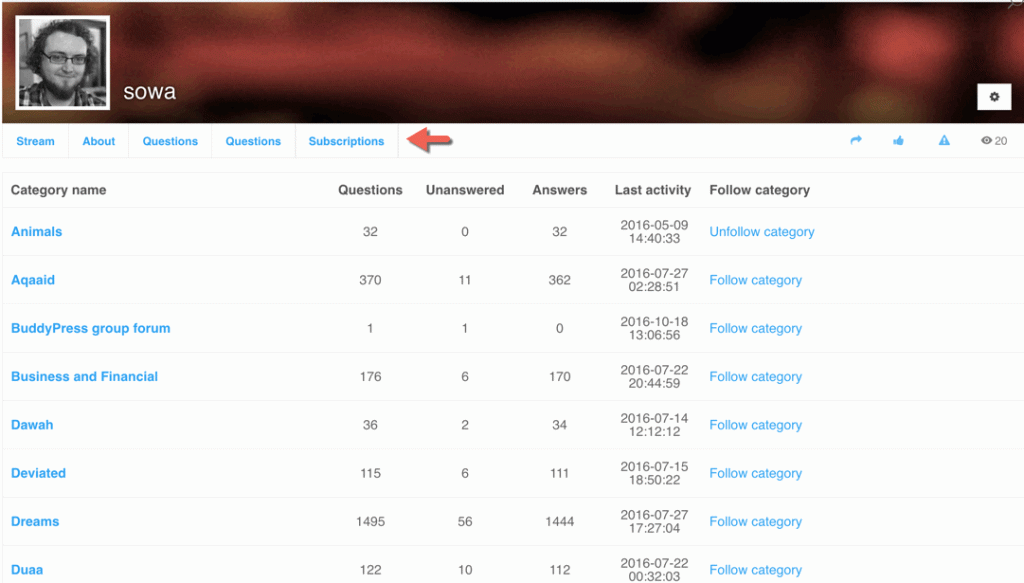This screenshot has width=1024, height=583.
Task: Click the eye views counter icon
Action: 987,141
